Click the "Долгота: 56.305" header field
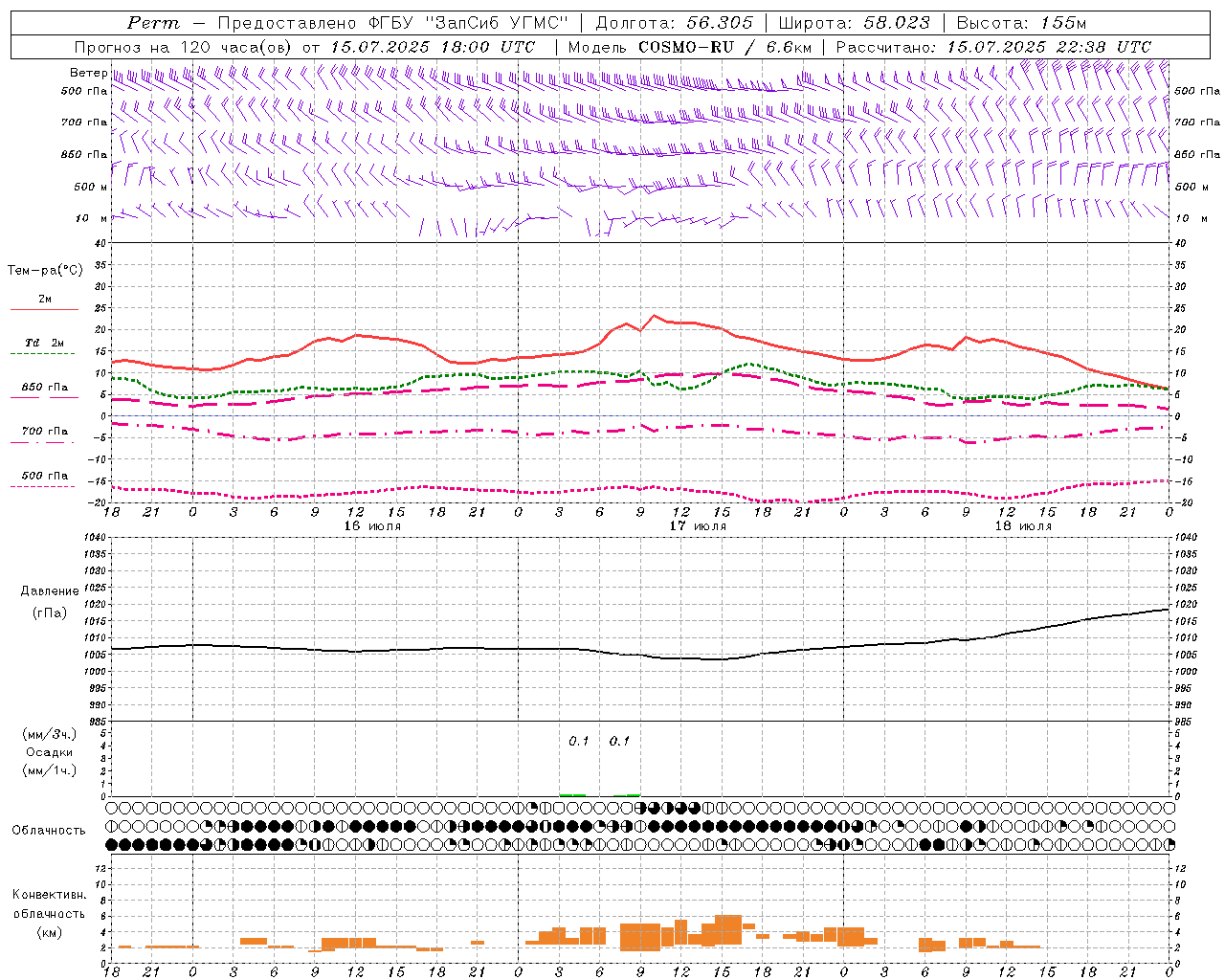1225x980 pixels. point(675,23)
